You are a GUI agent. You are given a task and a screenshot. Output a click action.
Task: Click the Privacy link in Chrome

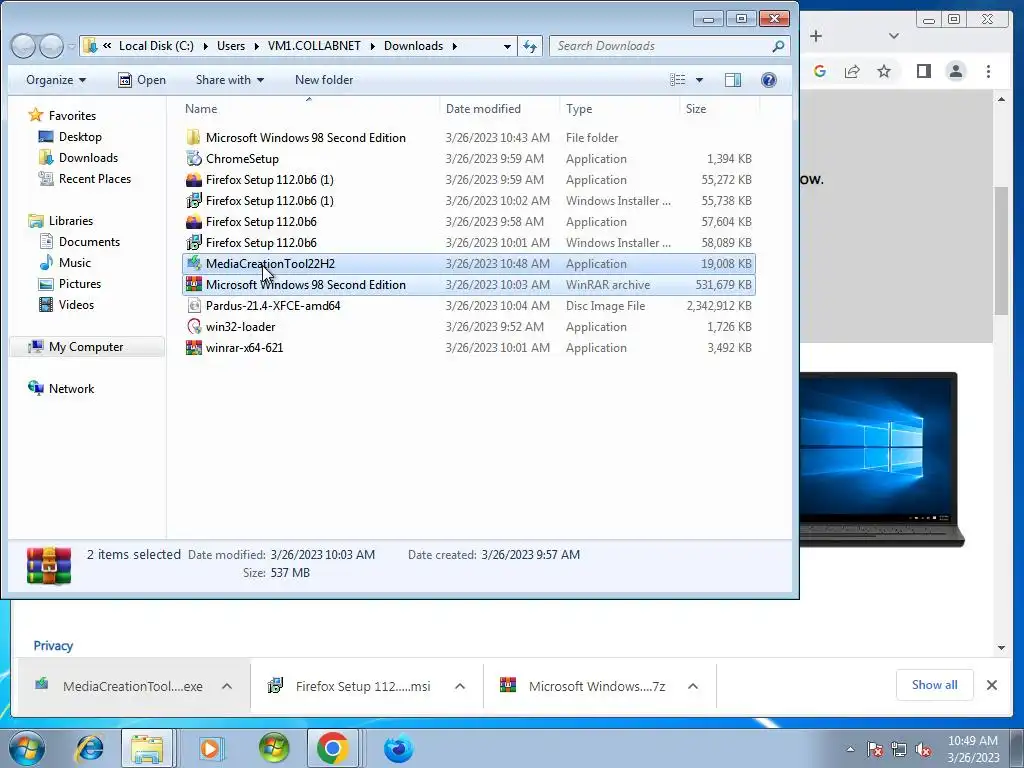[x=54, y=646]
